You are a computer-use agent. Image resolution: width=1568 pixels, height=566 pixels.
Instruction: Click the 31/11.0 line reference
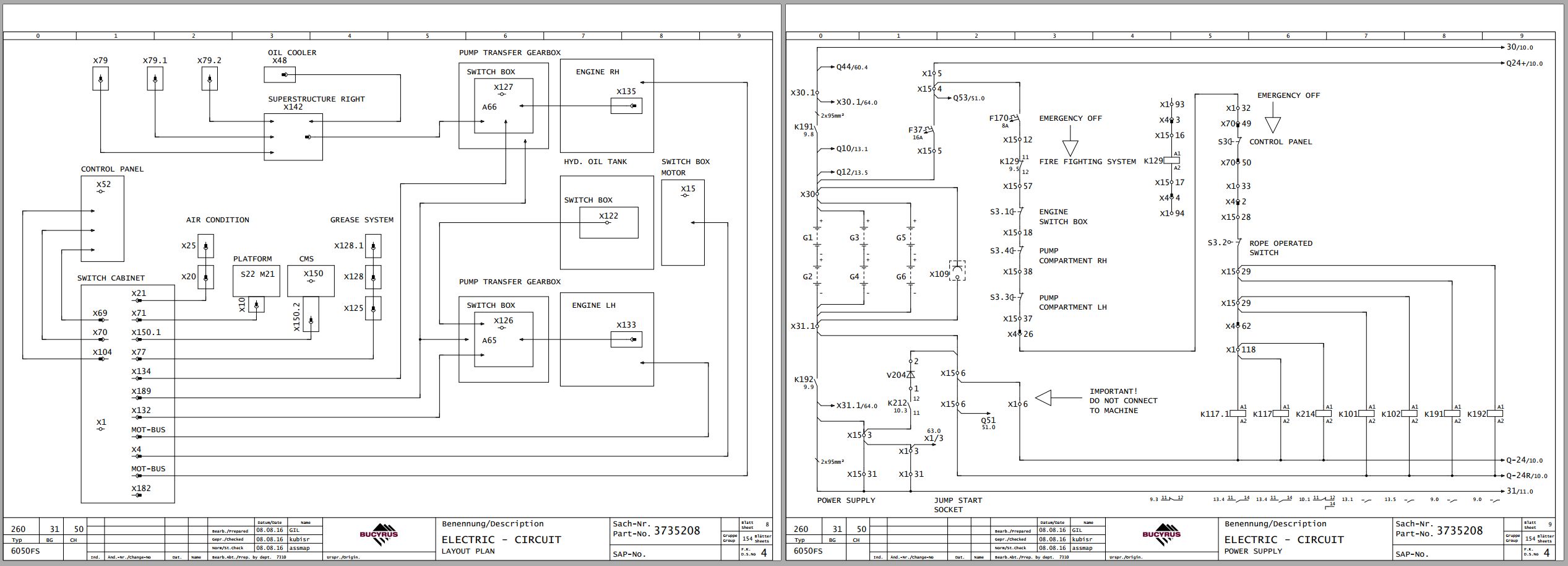point(1519,491)
